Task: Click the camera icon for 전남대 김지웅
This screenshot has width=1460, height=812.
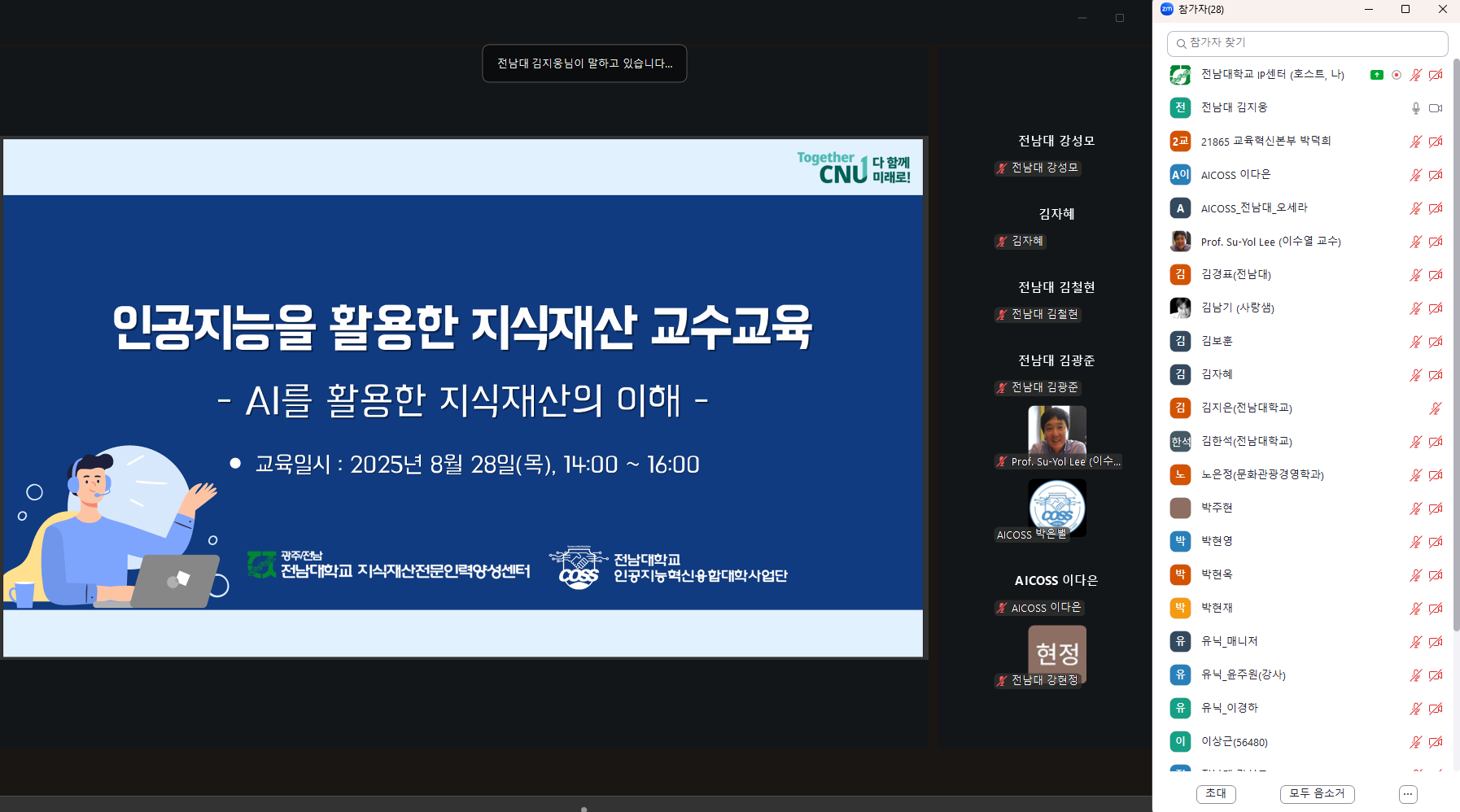Action: coord(1436,108)
